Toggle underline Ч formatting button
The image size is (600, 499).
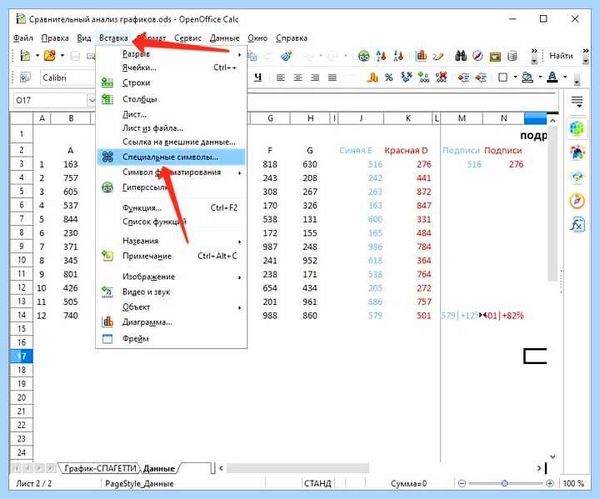pyautogui.click(x=258, y=78)
